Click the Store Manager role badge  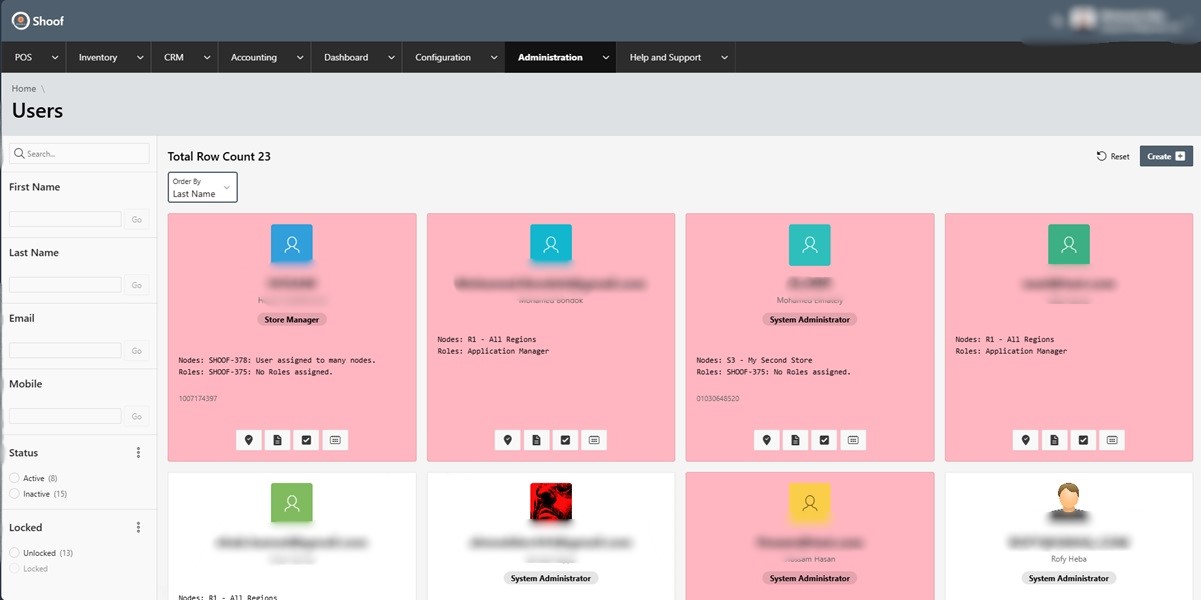tap(292, 320)
